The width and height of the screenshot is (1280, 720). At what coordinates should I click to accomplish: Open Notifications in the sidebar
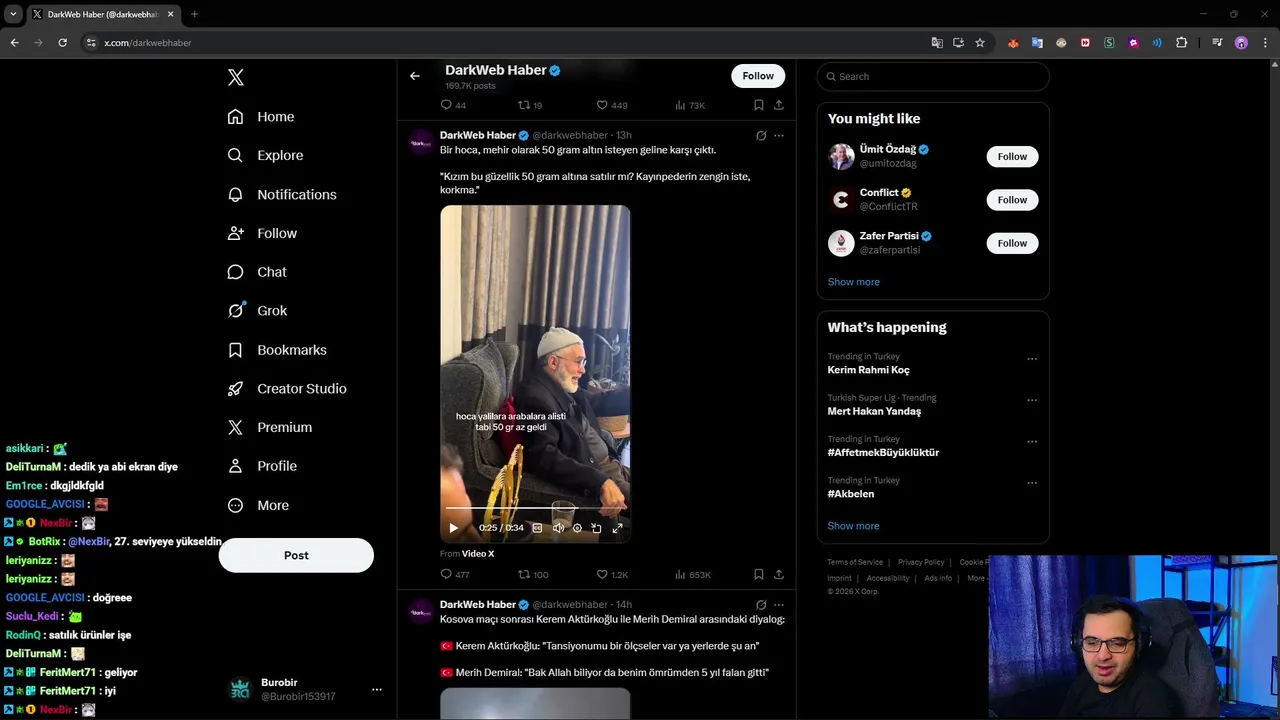point(282,194)
